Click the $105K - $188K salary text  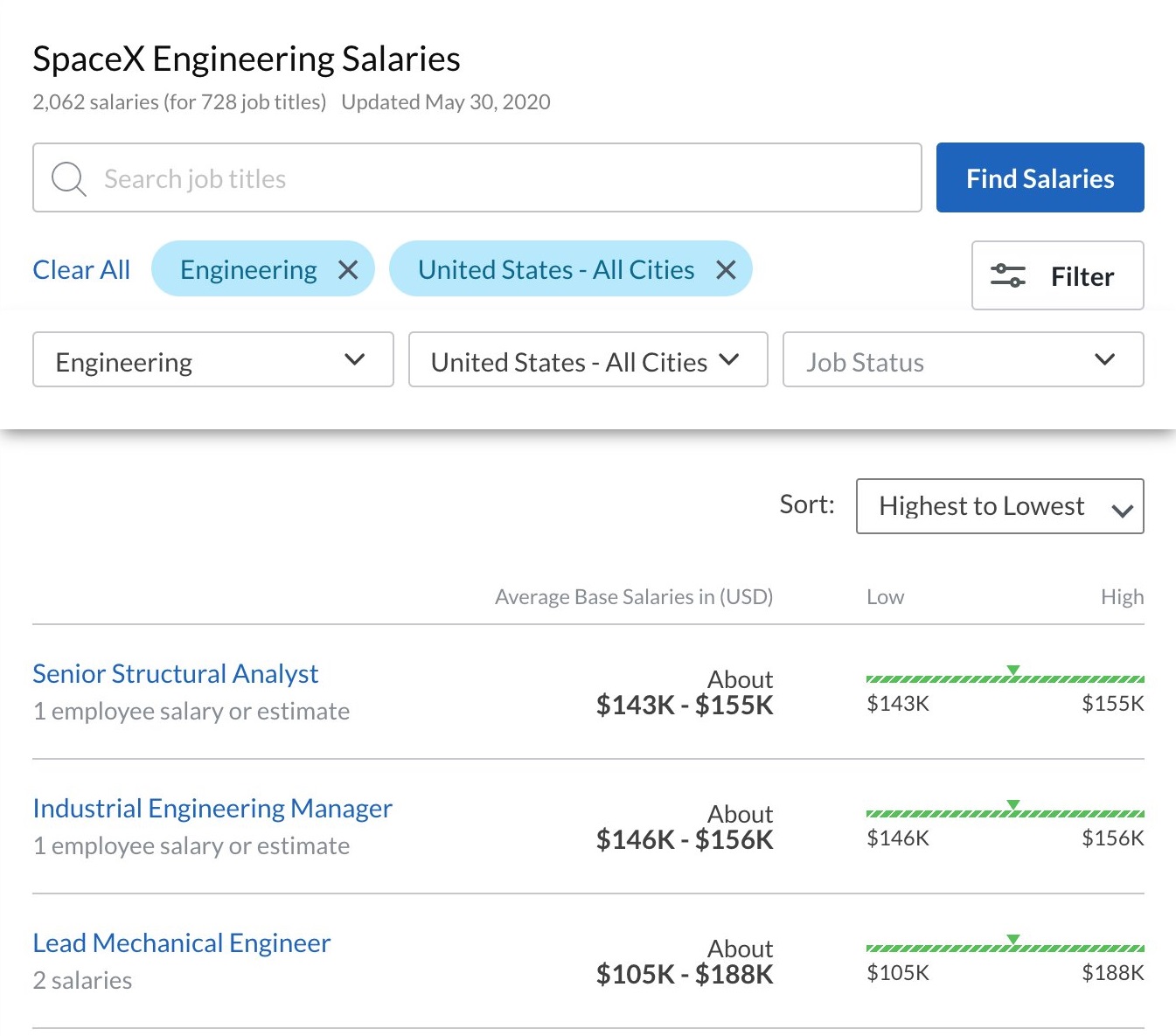coord(685,975)
